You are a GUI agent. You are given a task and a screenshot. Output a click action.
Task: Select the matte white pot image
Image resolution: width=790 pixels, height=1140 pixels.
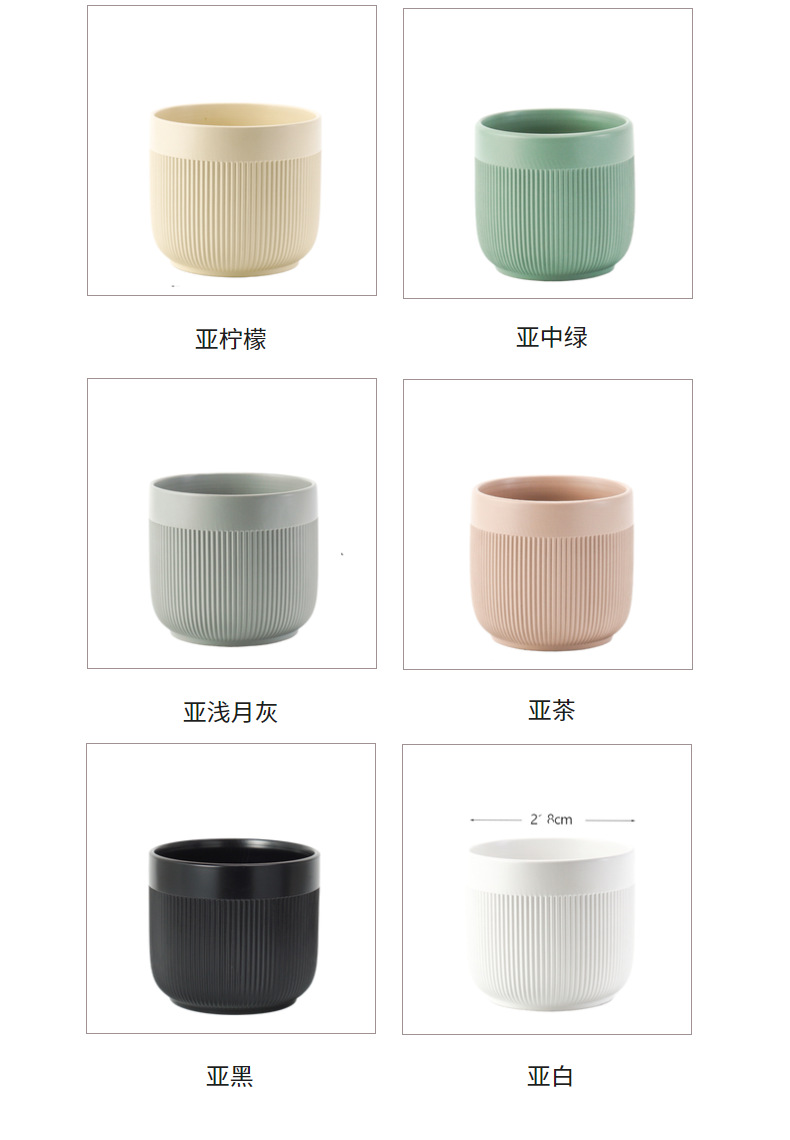pyautogui.click(x=547, y=889)
